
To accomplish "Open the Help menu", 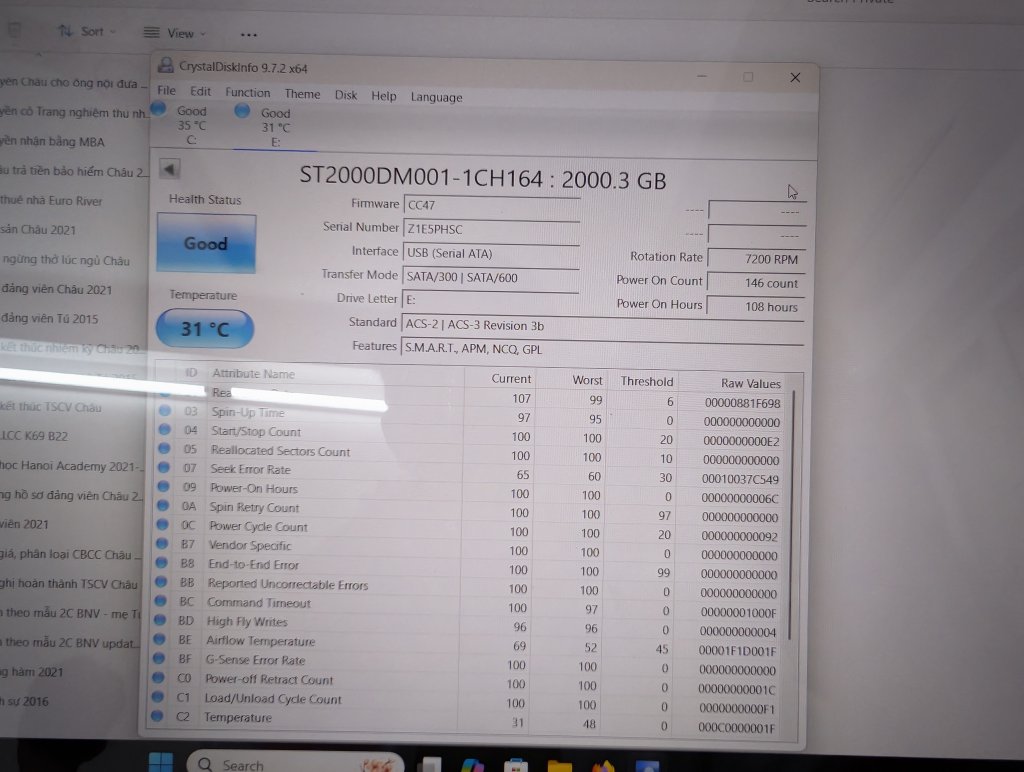I will click(384, 96).
